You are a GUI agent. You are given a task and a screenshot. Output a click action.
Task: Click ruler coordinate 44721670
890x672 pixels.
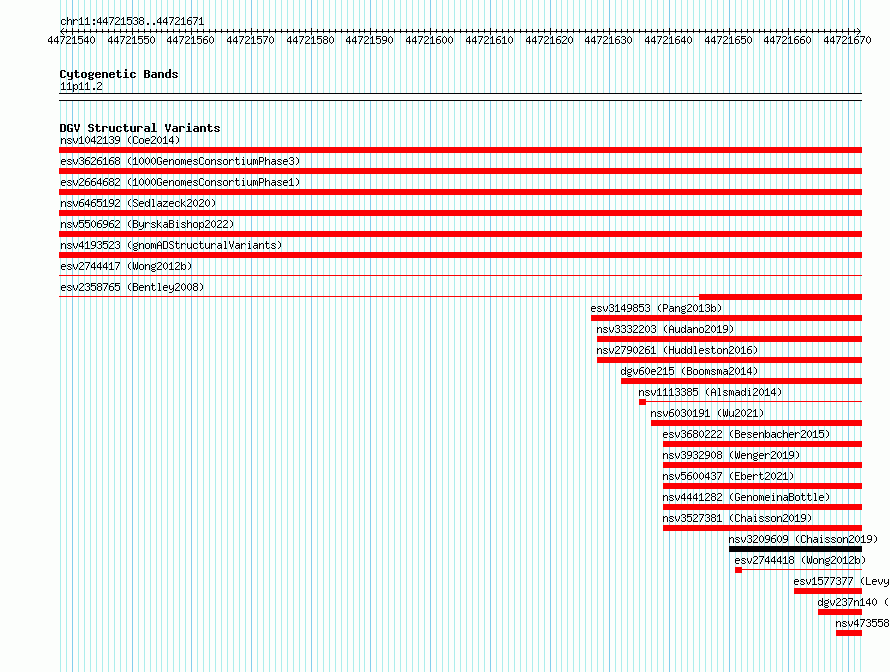(x=847, y=40)
